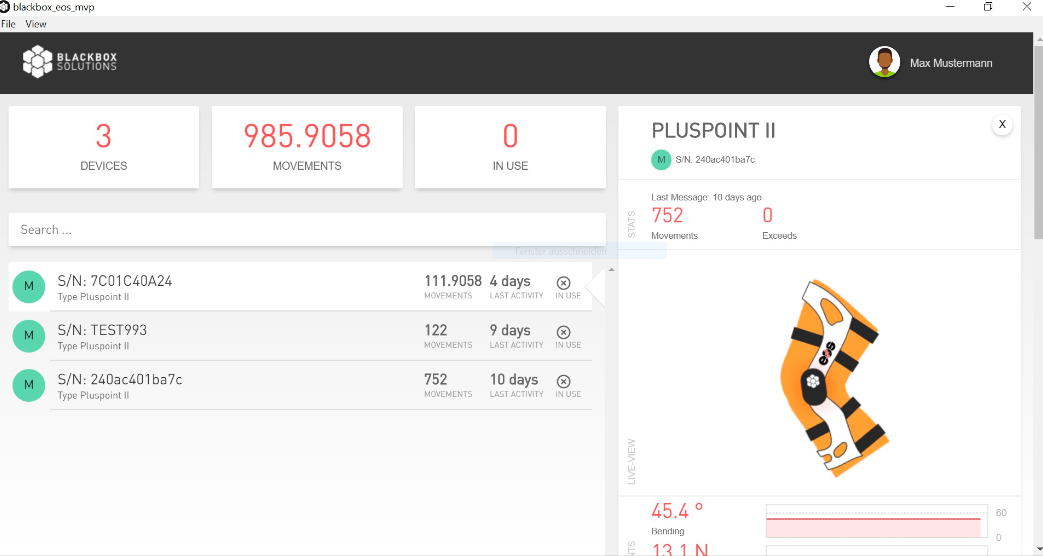Click the 9 days last activity value
Viewport: 1043px width, 556px height.
point(510,331)
